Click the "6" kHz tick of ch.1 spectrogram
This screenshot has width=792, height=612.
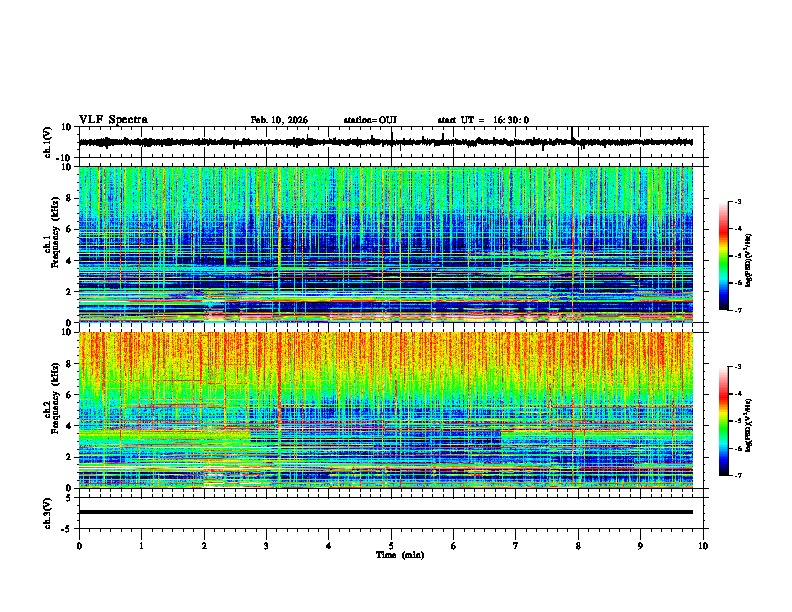(x=71, y=230)
